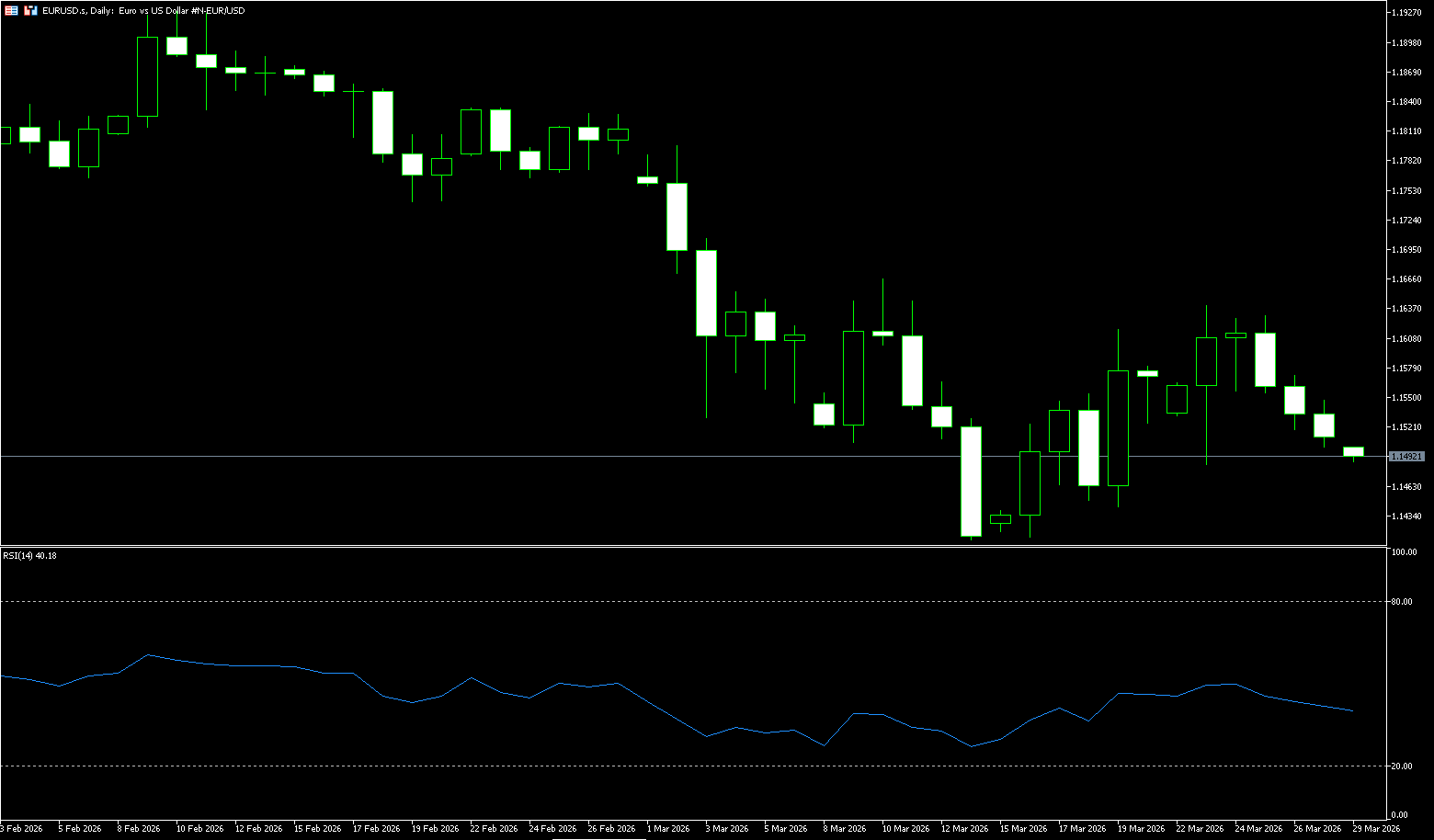The width and height of the screenshot is (1434, 840).
Task: Click the separator between chart and RSI
Action: 689,546
